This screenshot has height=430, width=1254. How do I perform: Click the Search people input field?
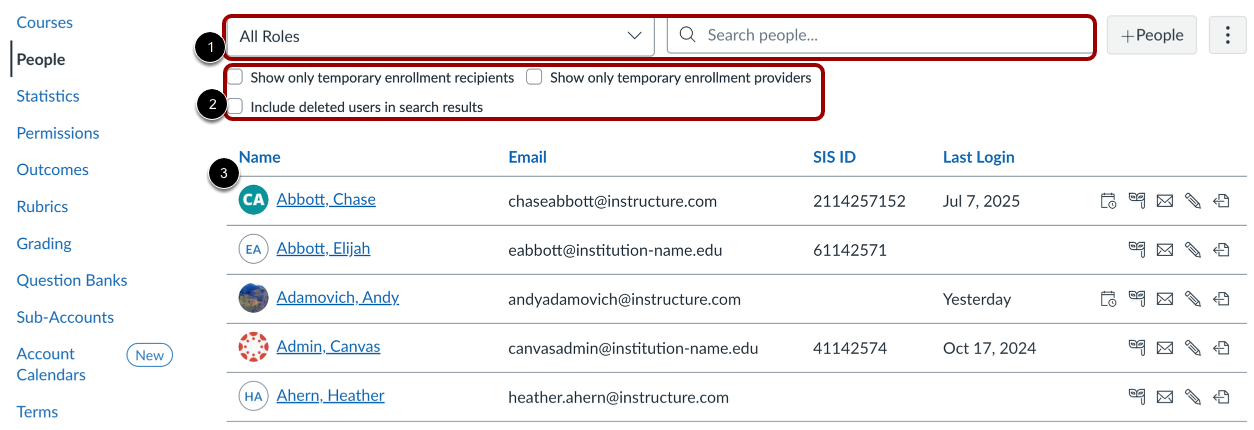(880, 36)
